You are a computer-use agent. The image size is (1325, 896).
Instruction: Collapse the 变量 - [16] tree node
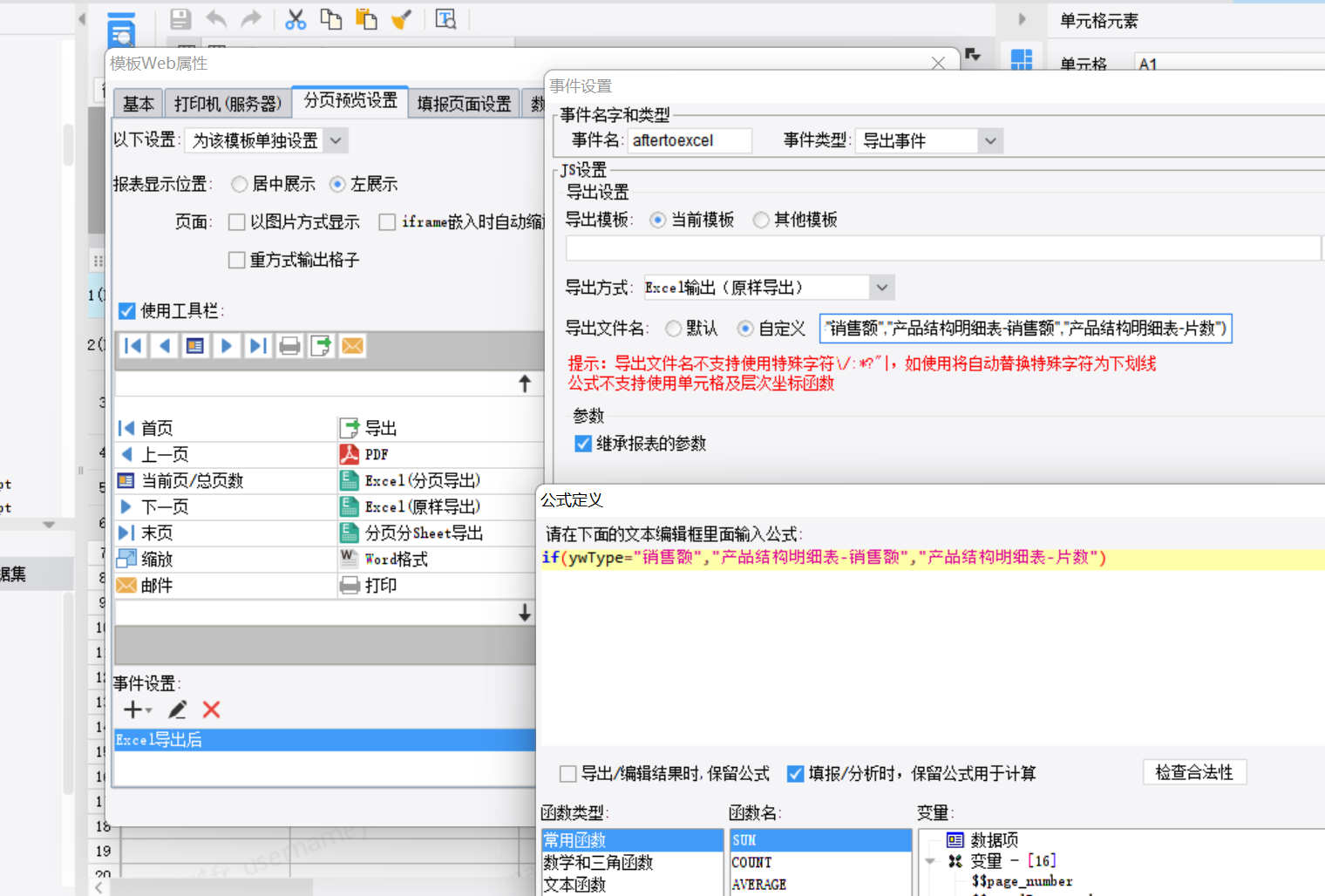pyautogui.click(x=930, y=861)
